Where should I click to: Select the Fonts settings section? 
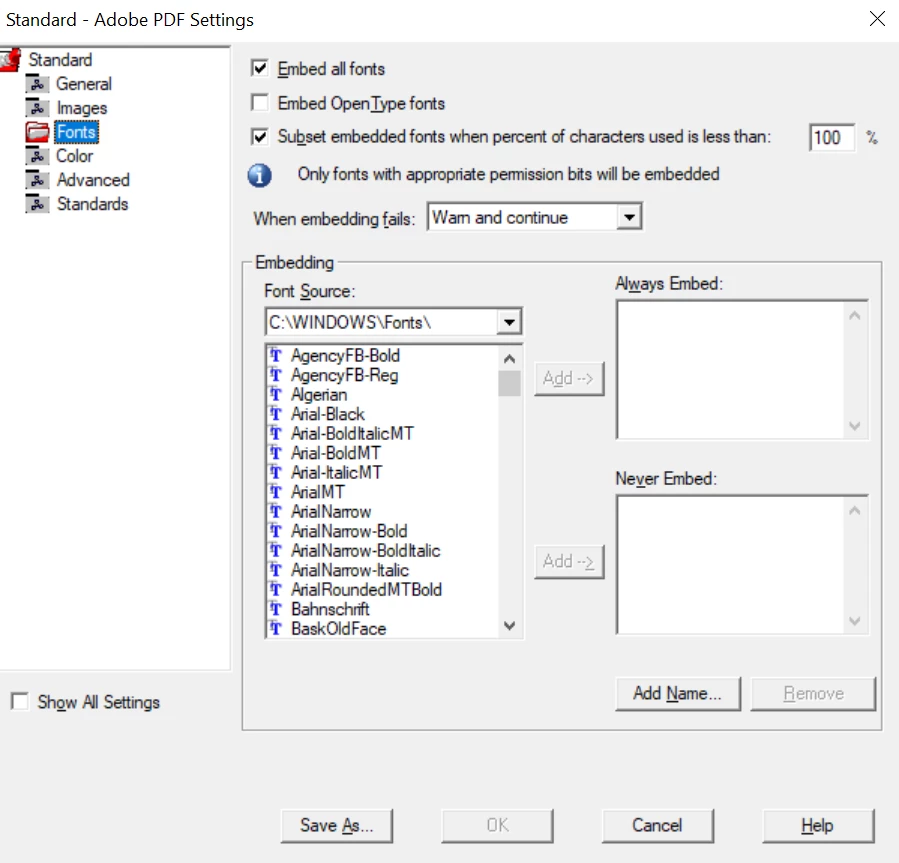pyautogui.click(x=76, y=132)
